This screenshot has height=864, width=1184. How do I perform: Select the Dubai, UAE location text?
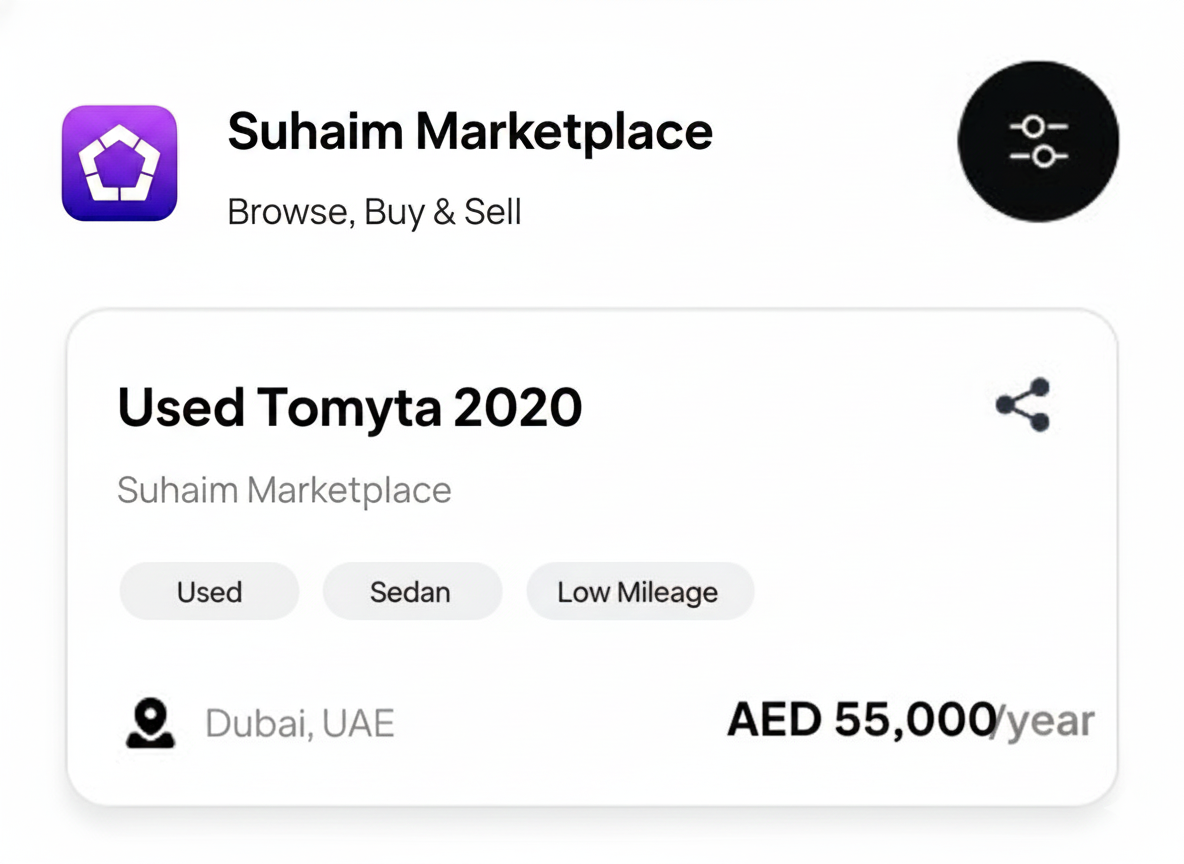click(x=300, y=723)
